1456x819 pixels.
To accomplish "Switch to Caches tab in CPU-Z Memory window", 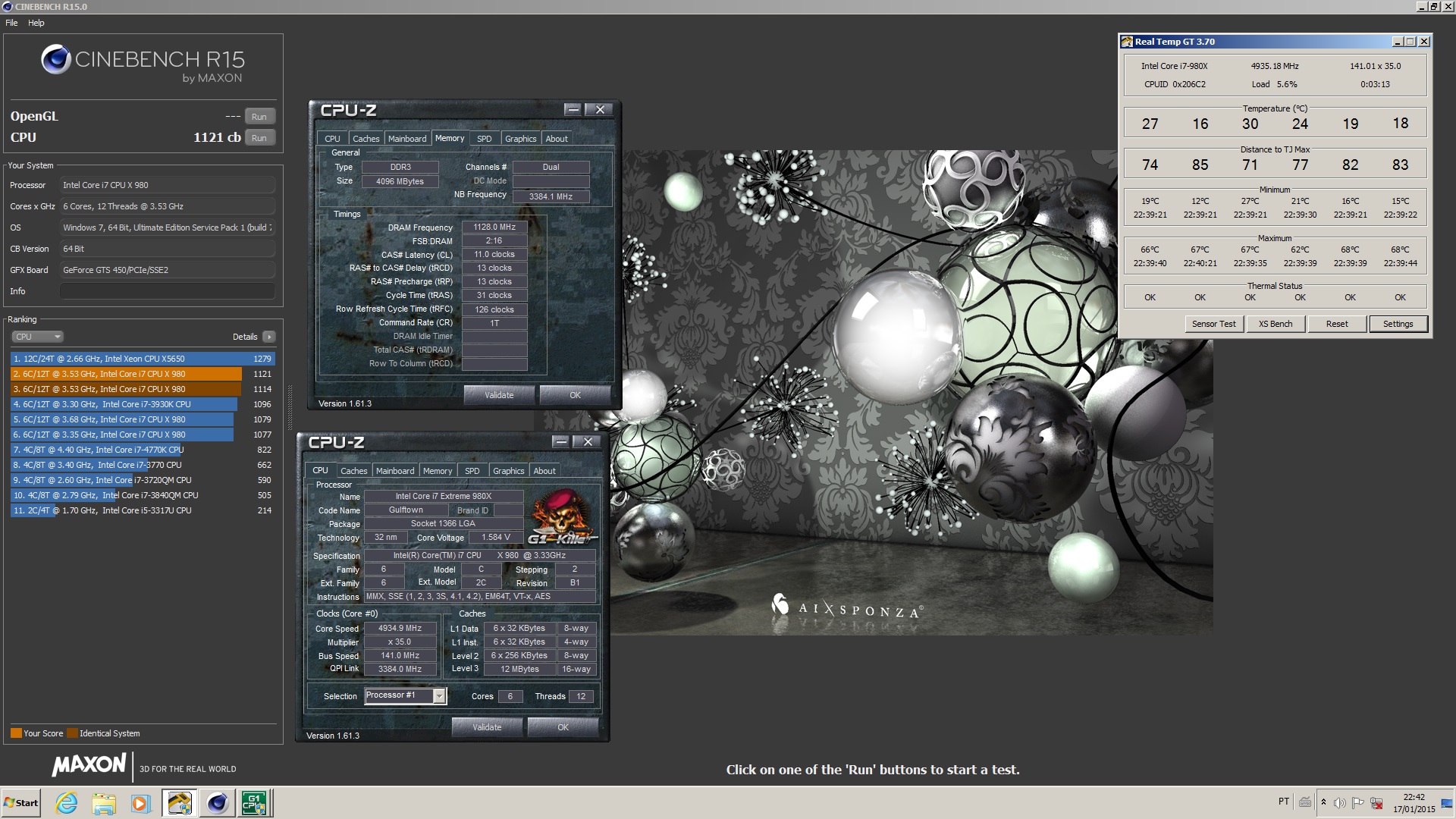I will tap(366, 139).
